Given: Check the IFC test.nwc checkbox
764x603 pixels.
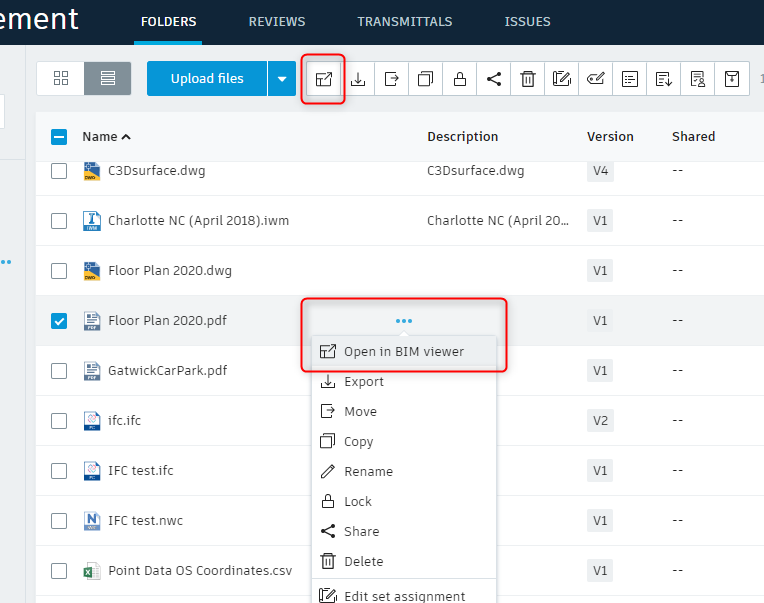Looking at the screenshot, I should pos(59,521).
